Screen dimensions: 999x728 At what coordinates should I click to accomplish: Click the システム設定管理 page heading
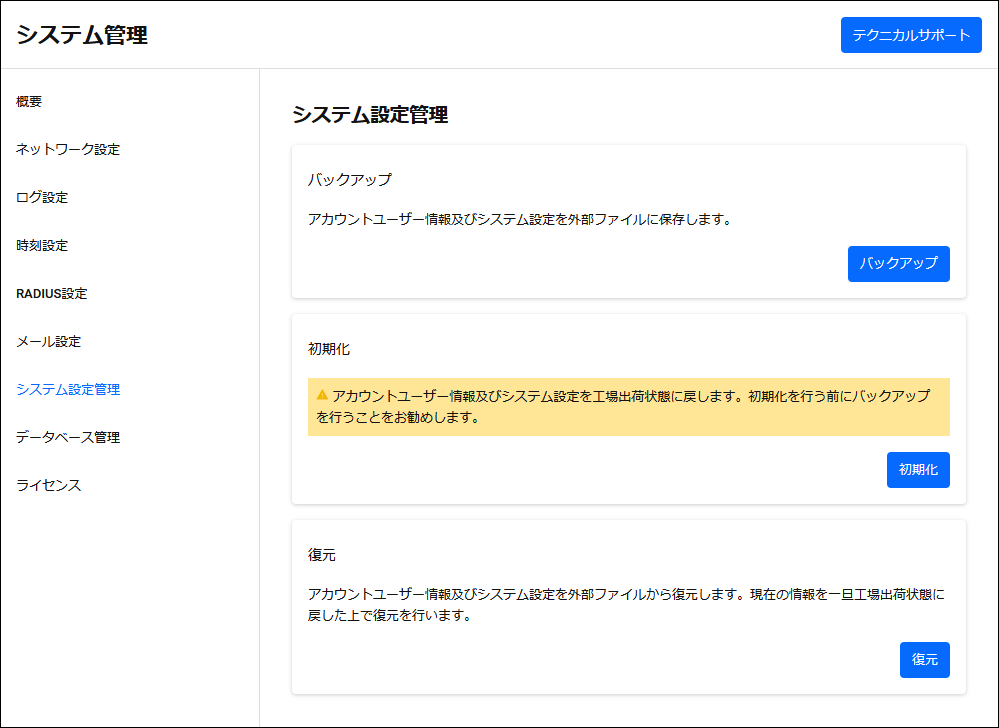point(370,115)
